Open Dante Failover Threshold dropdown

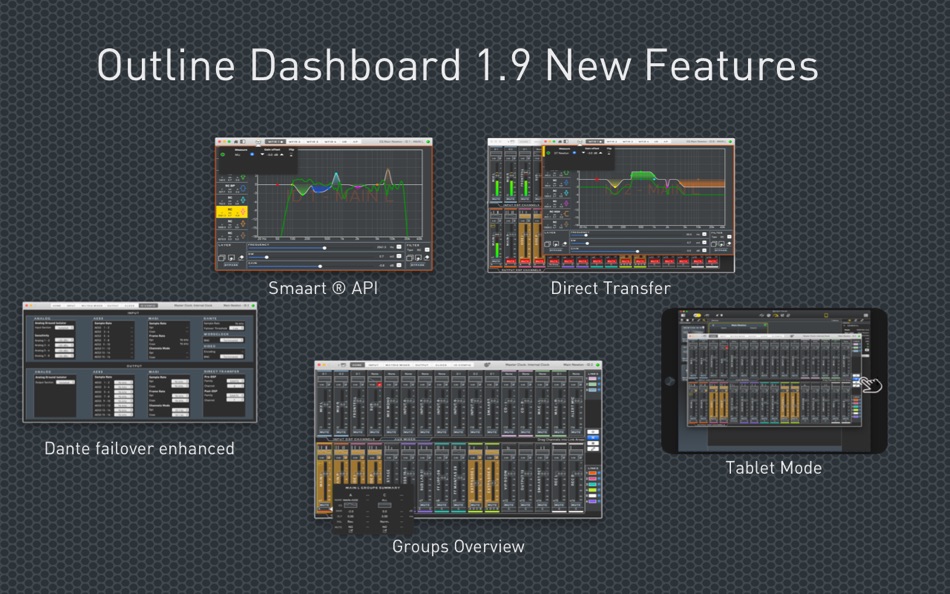click(x=236, y=328)
